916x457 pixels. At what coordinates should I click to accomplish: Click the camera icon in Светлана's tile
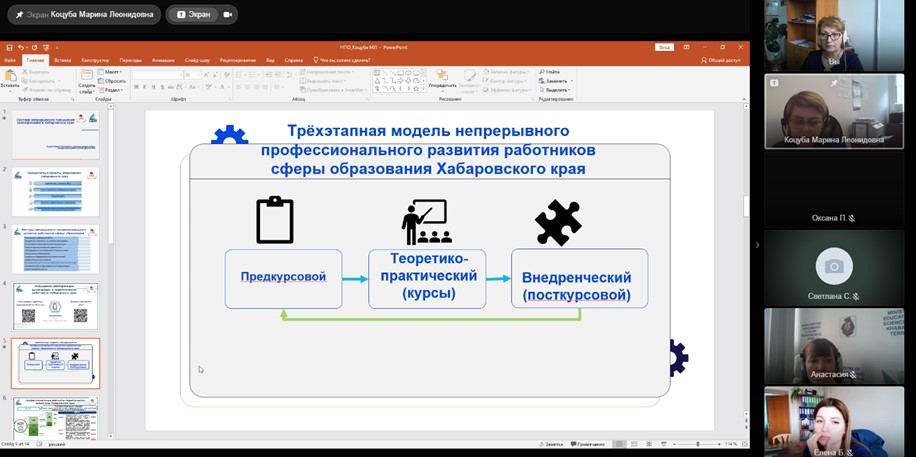834,266
